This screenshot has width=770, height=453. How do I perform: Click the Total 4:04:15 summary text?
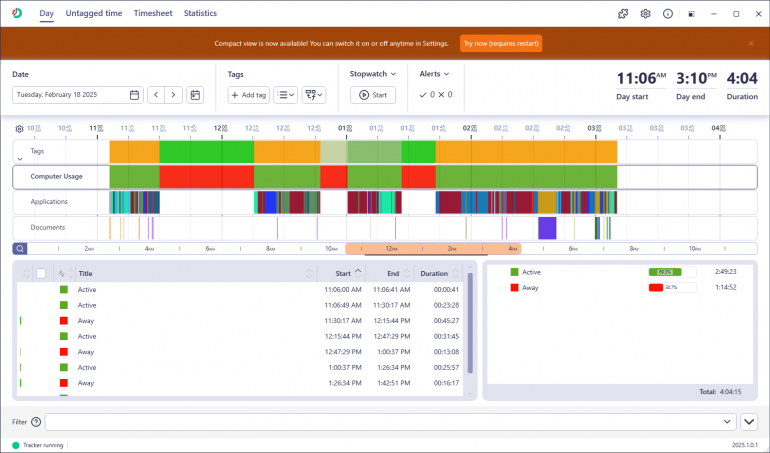720,392
